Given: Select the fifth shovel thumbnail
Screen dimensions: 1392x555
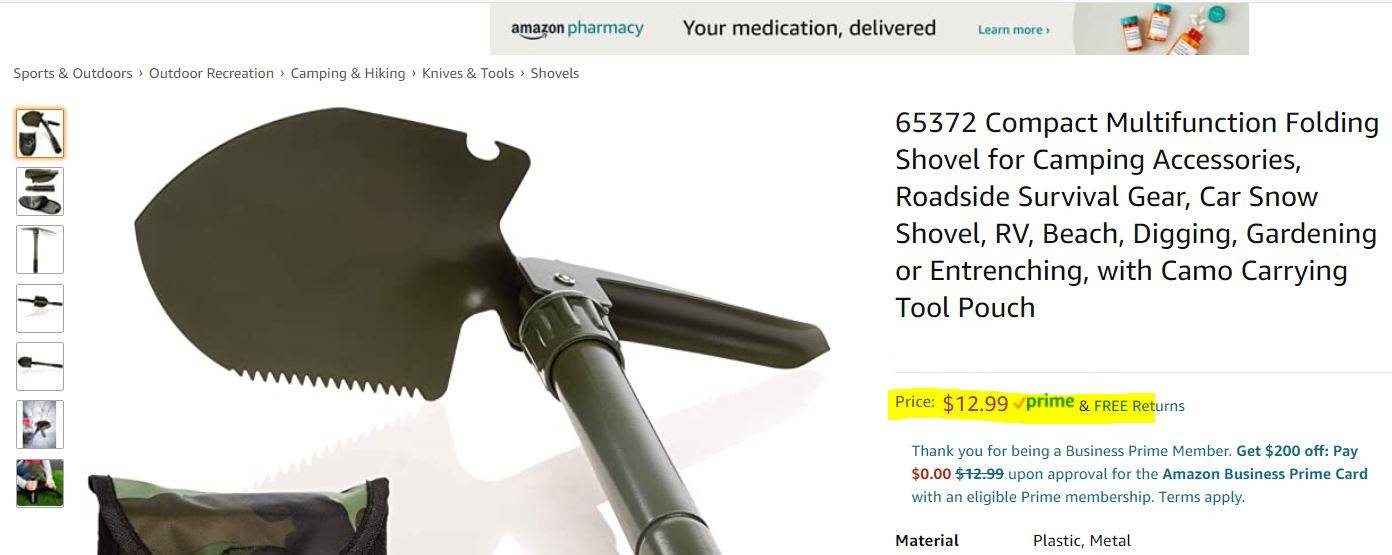Looking at the screenshot, I should click(40, 366).
